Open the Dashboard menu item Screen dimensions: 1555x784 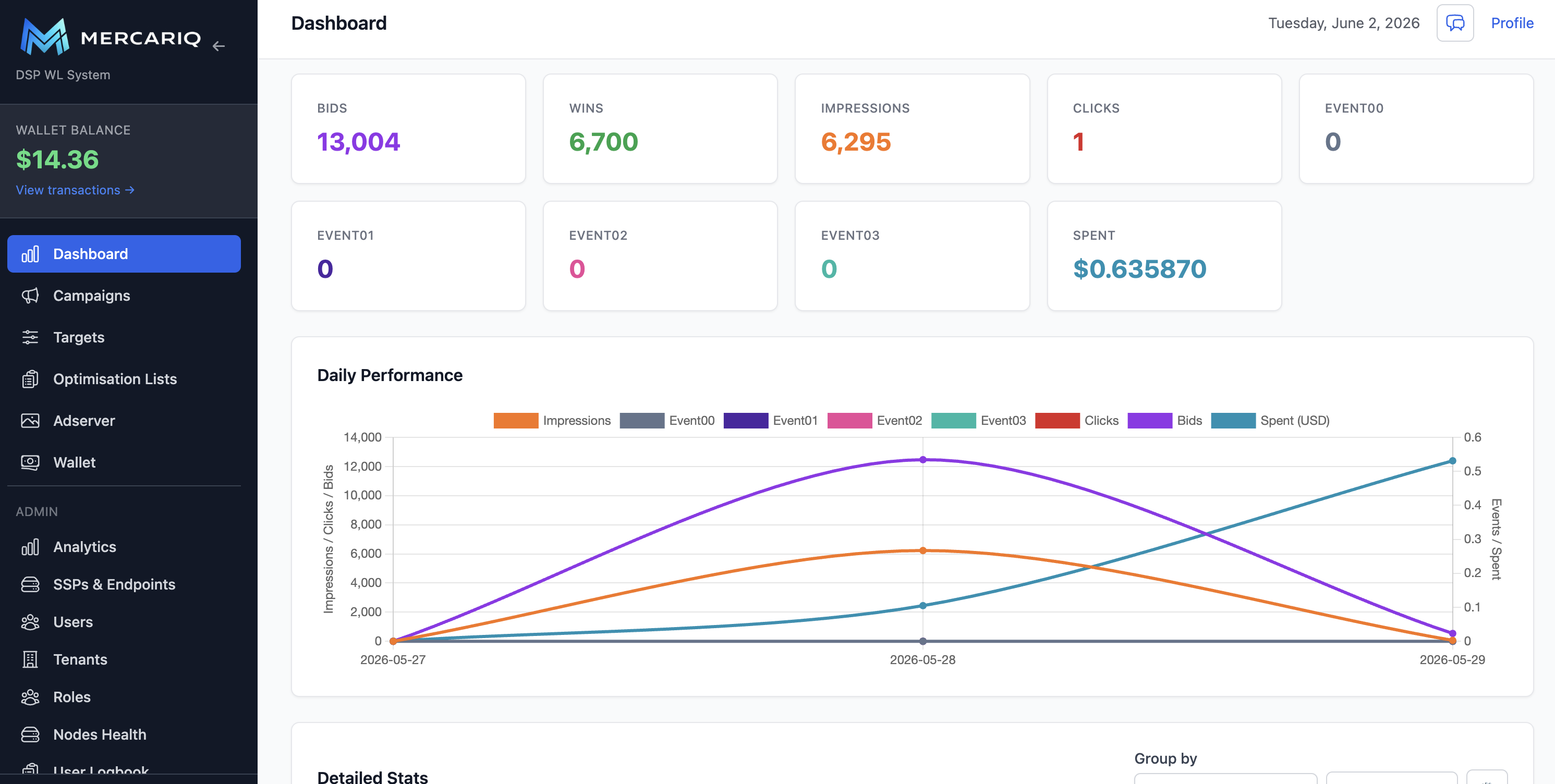(124, 254)
